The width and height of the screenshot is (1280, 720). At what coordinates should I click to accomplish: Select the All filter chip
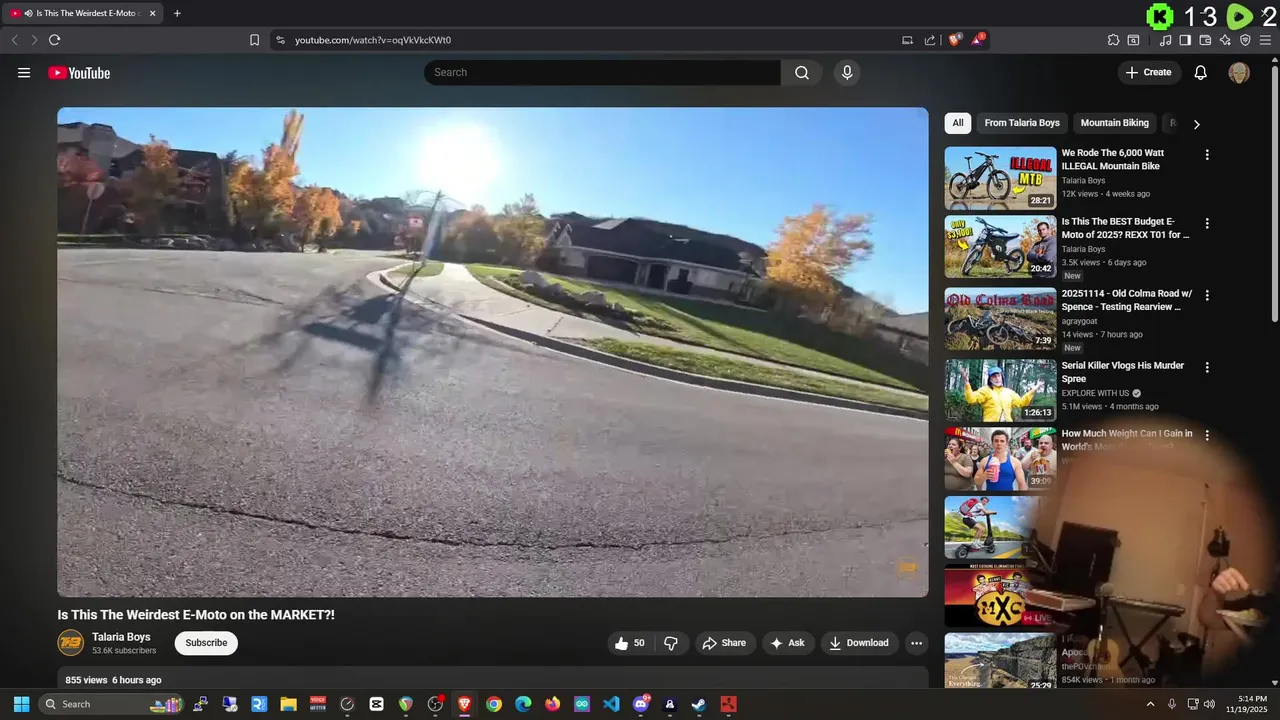[958, 123]
